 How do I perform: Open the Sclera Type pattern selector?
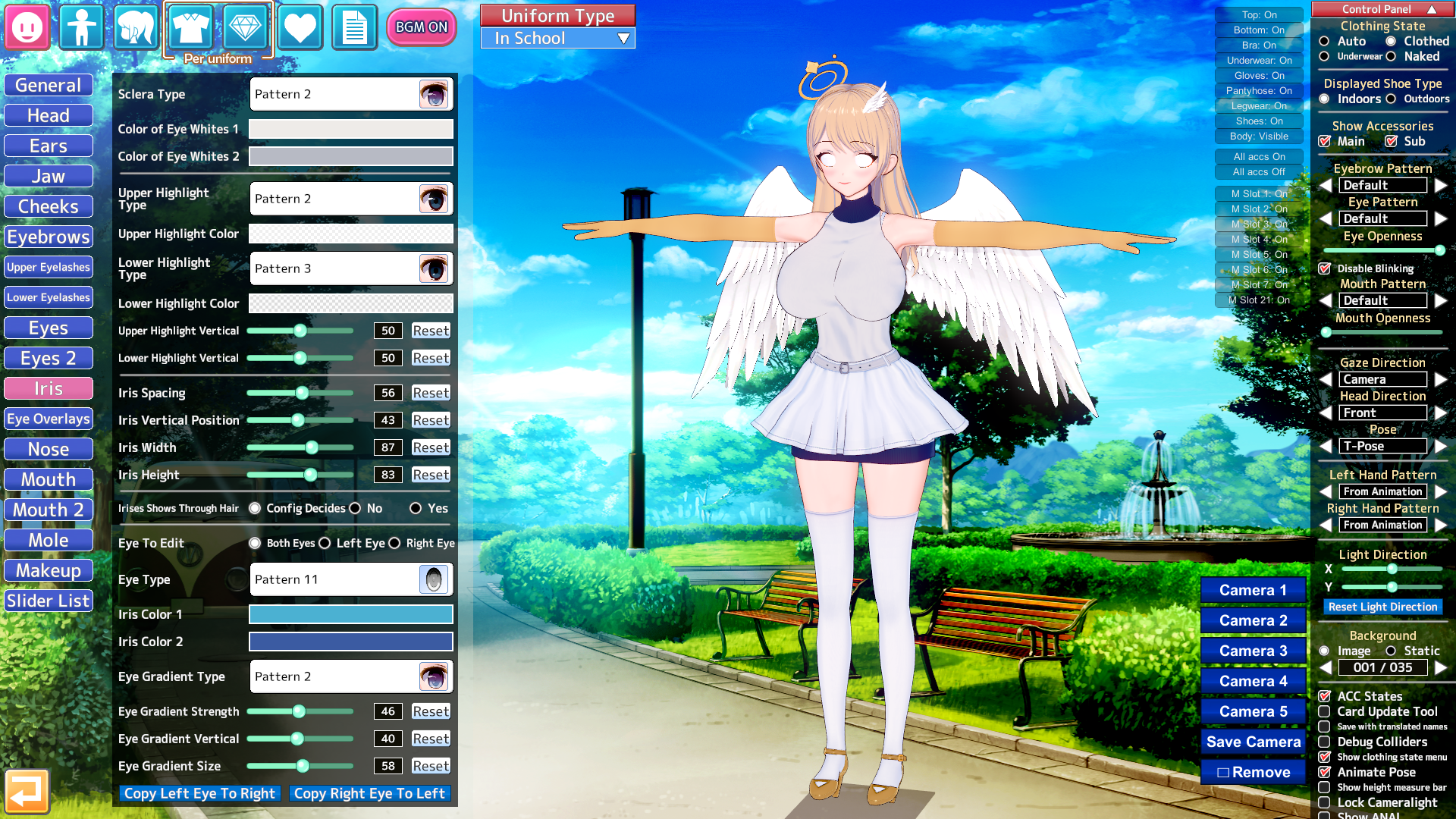[x=351, y=94]
